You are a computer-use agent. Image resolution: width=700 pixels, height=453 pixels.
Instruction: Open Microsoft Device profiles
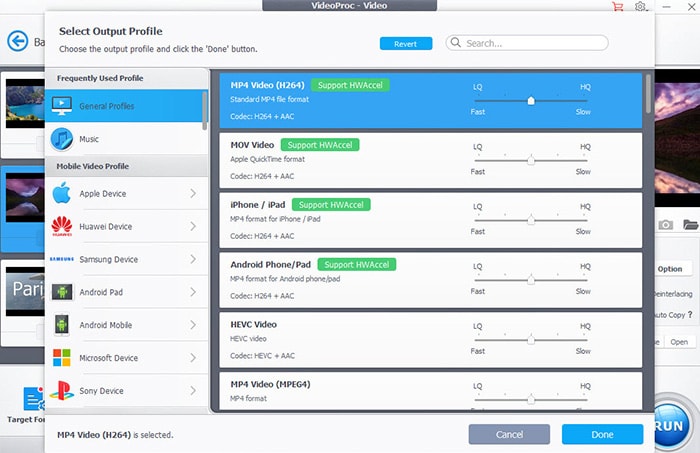tap(126, 357)
